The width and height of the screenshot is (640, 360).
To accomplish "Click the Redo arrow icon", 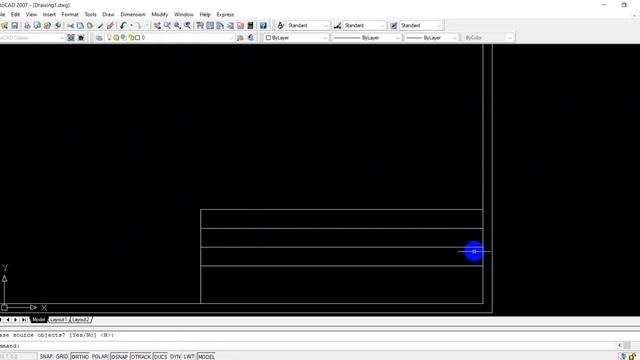I will point(138,25).
